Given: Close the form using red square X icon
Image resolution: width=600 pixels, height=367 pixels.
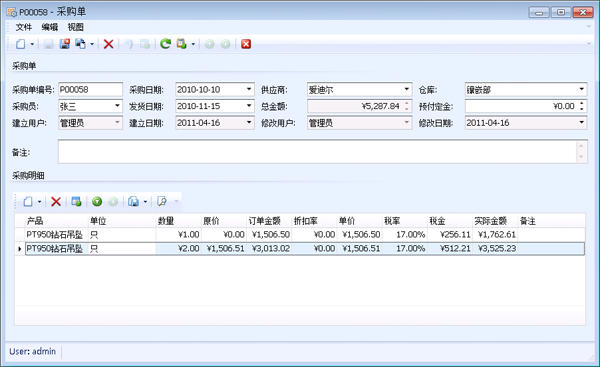Looking at the screenshot, I should click(246, 44).
